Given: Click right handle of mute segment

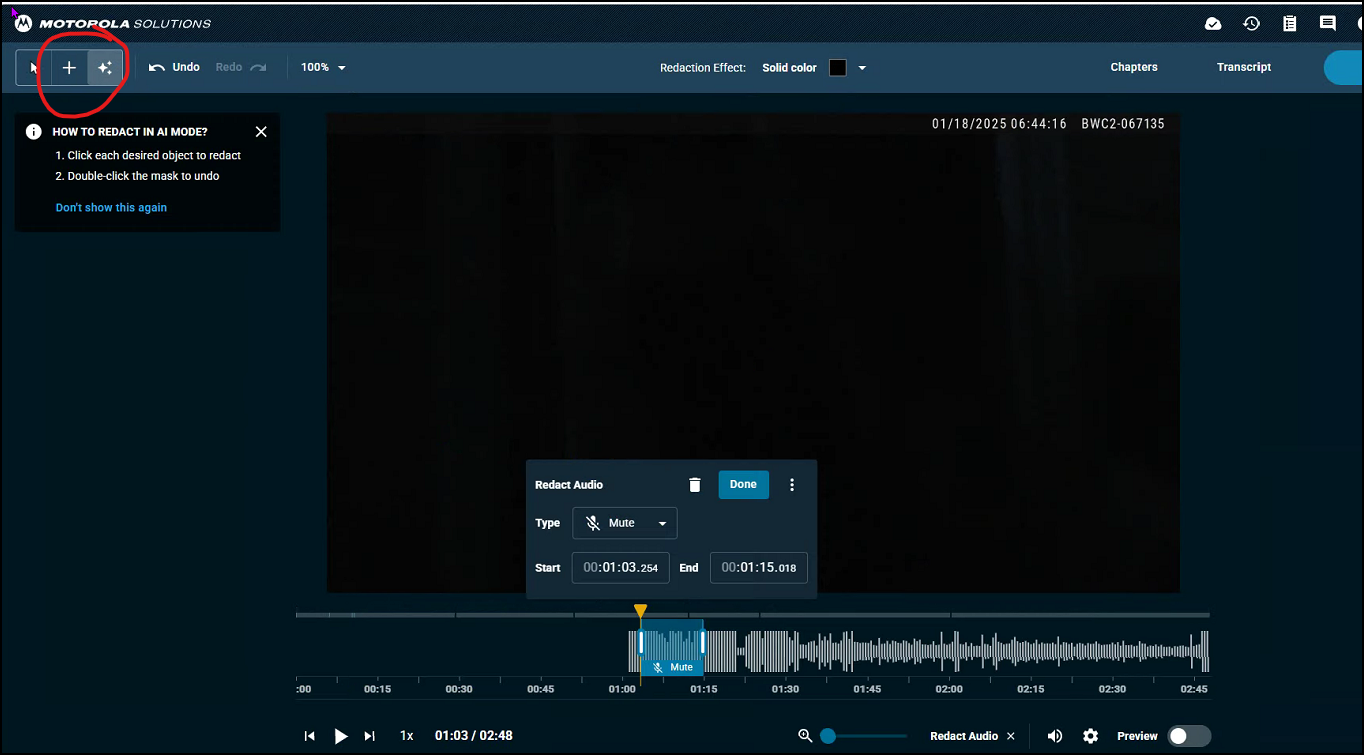Looking at the screenshot, I should point(703,643).
